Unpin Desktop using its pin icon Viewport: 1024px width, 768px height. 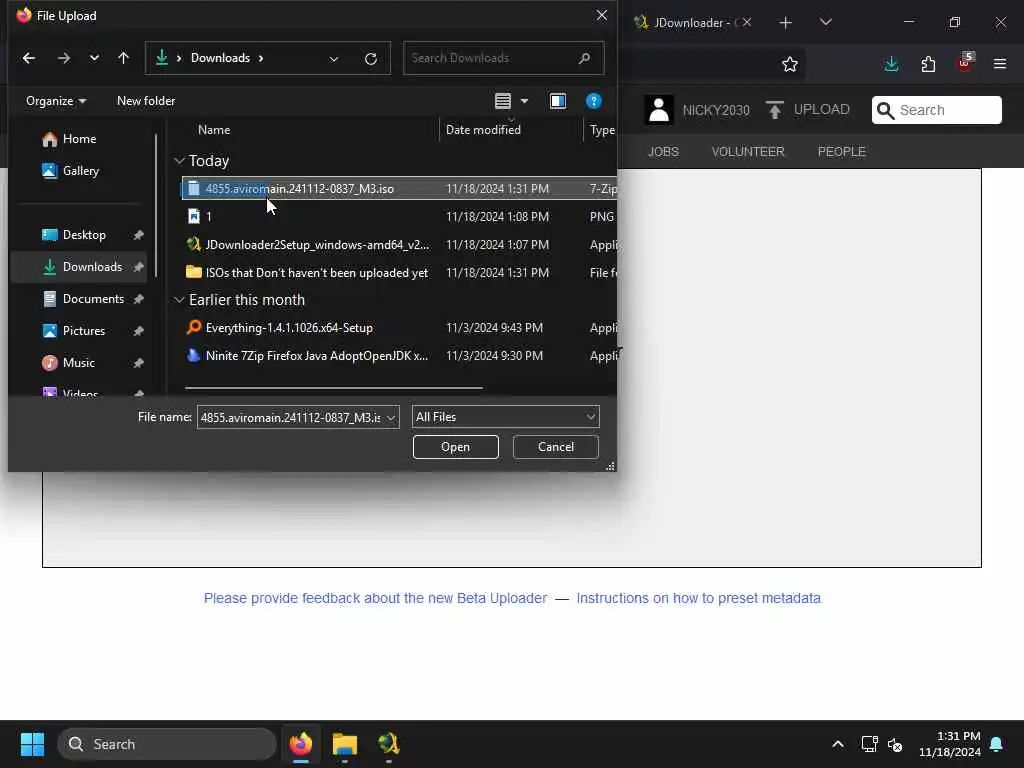[x=138, y=235]
